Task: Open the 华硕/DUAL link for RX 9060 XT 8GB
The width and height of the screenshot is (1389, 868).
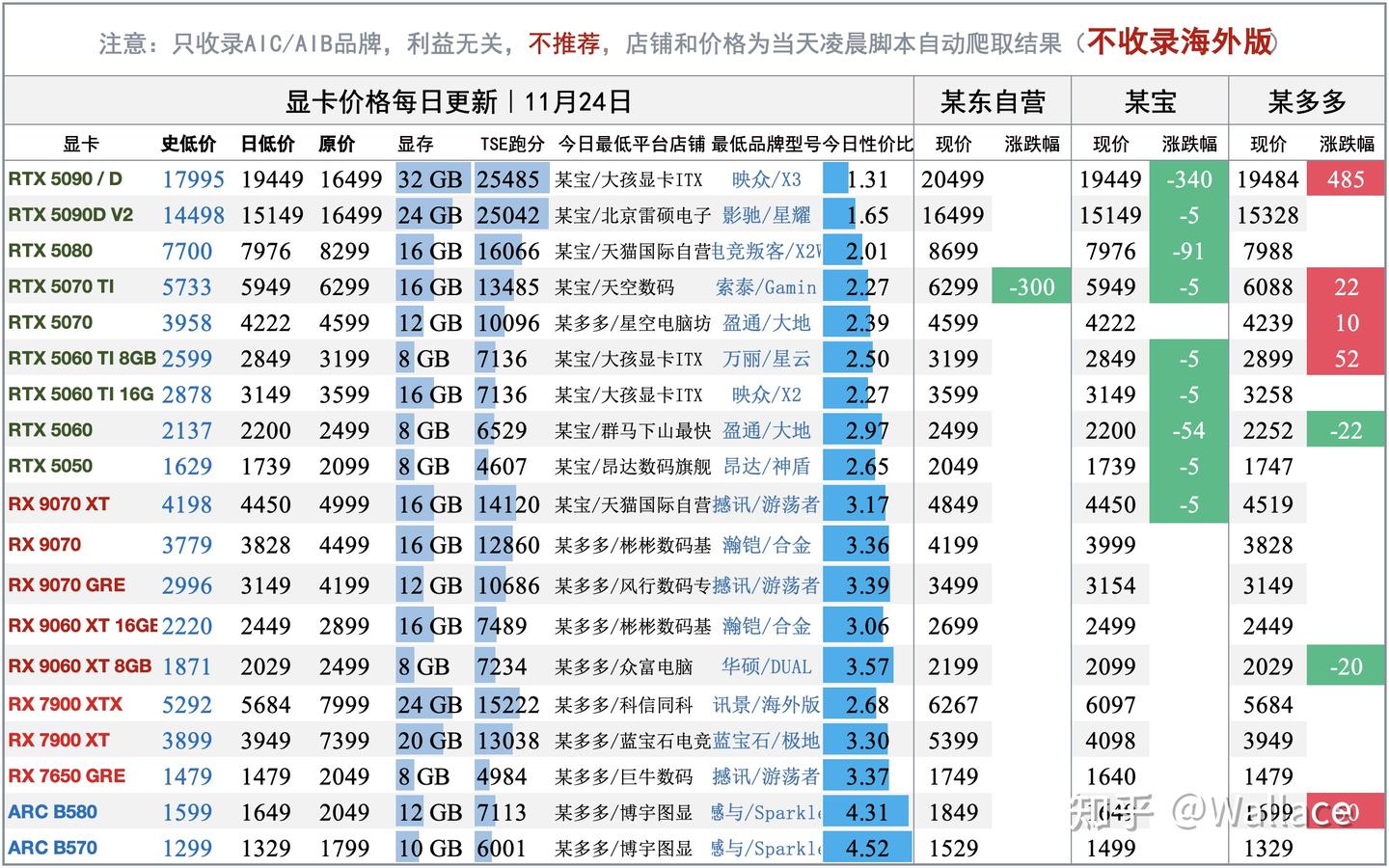Action: coord(768,666)
